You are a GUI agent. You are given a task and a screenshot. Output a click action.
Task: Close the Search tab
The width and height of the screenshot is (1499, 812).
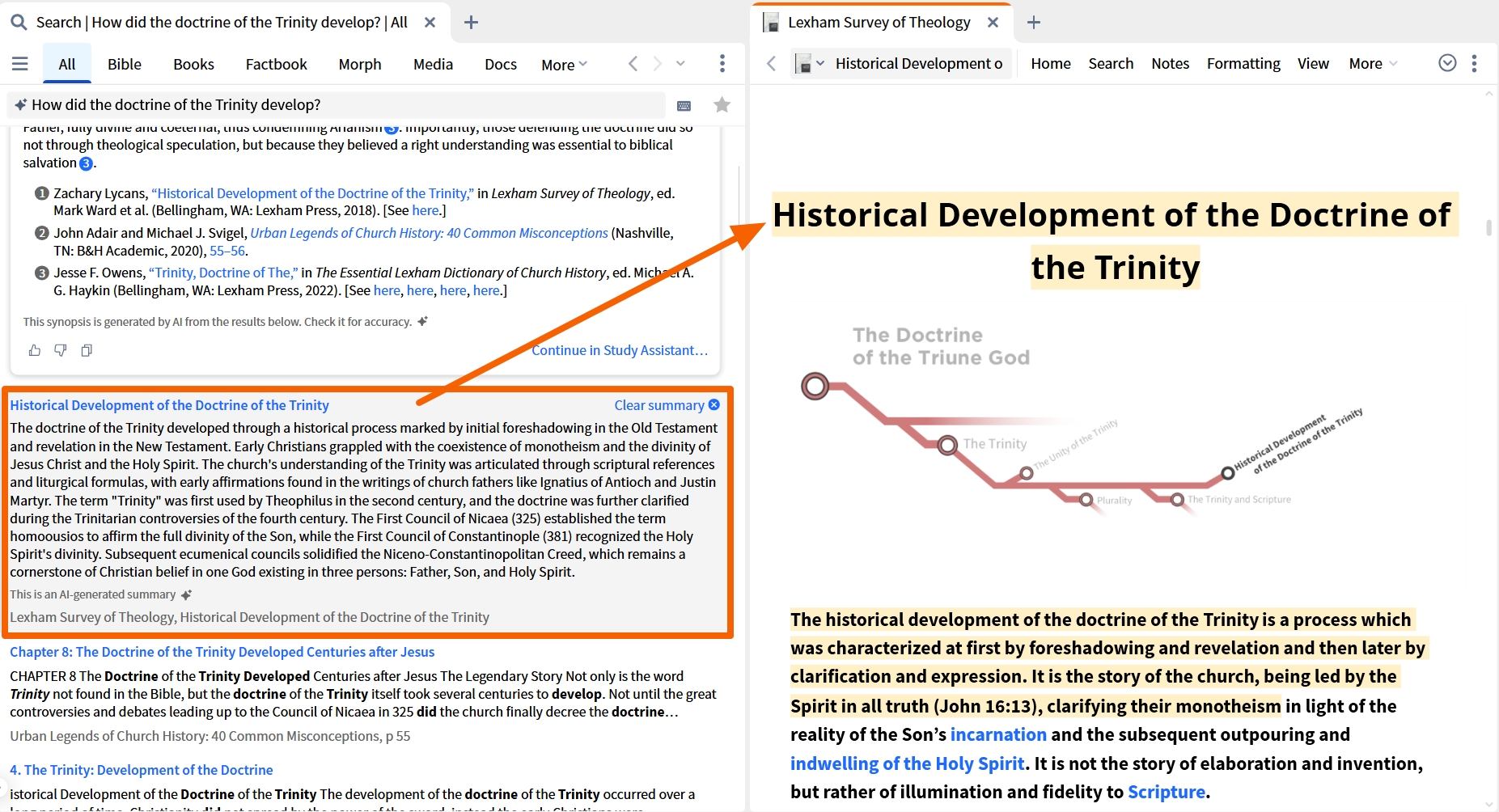click(430, 23)
